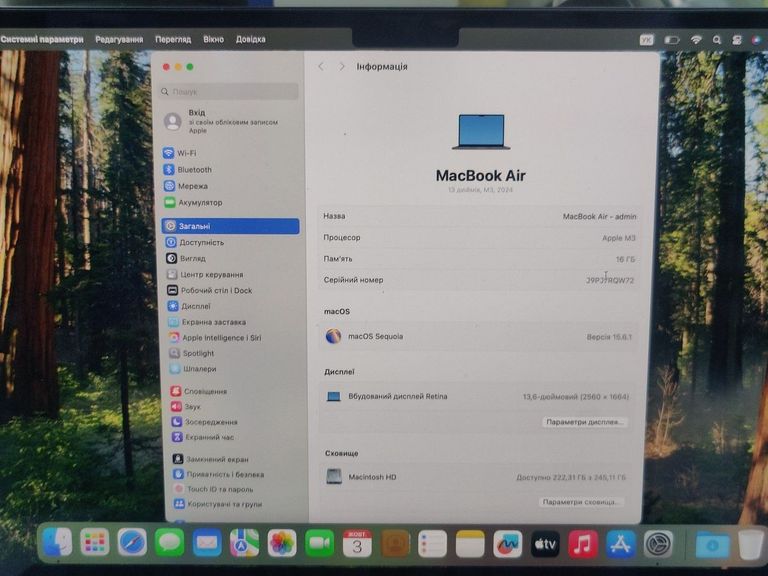Screen dimensions: 768x576
Task: Open Шпалери wallpaper settings
Action: point(193,368)
